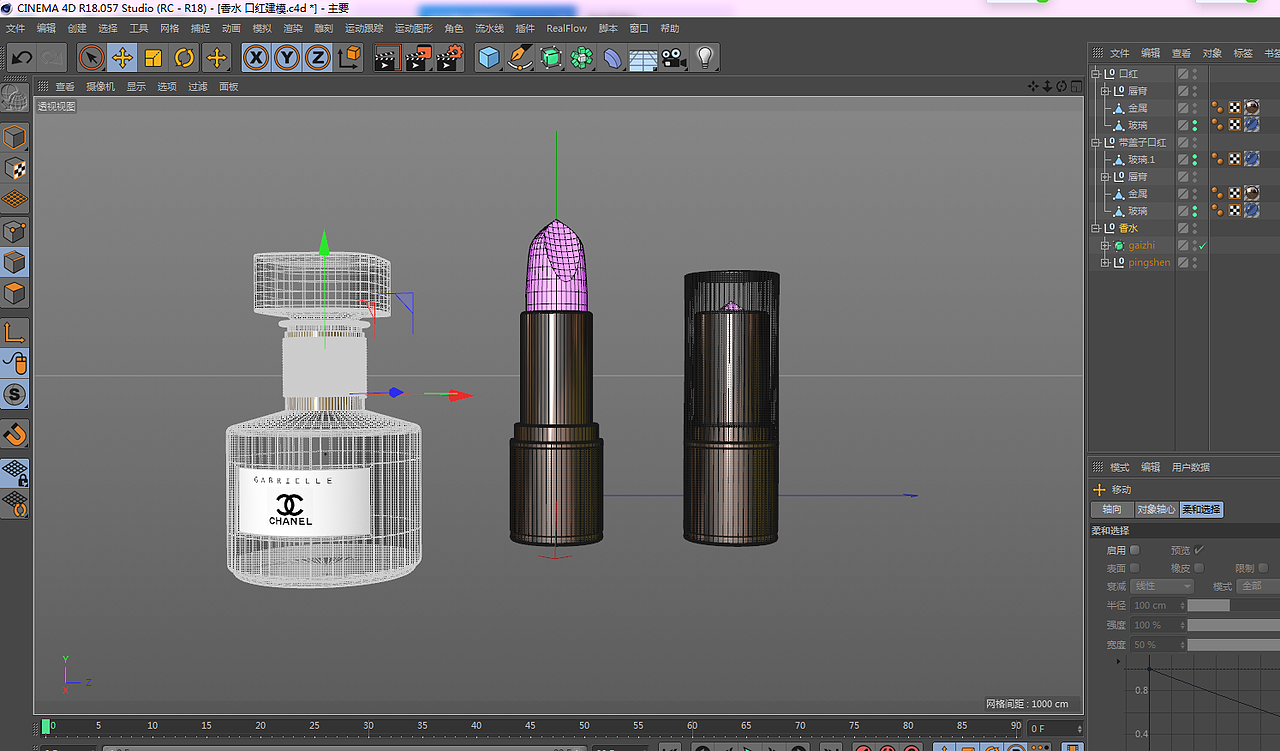Open the Subdivision Surface generators icon
The image size is (1280, 751).
click(x=550, y=58)
